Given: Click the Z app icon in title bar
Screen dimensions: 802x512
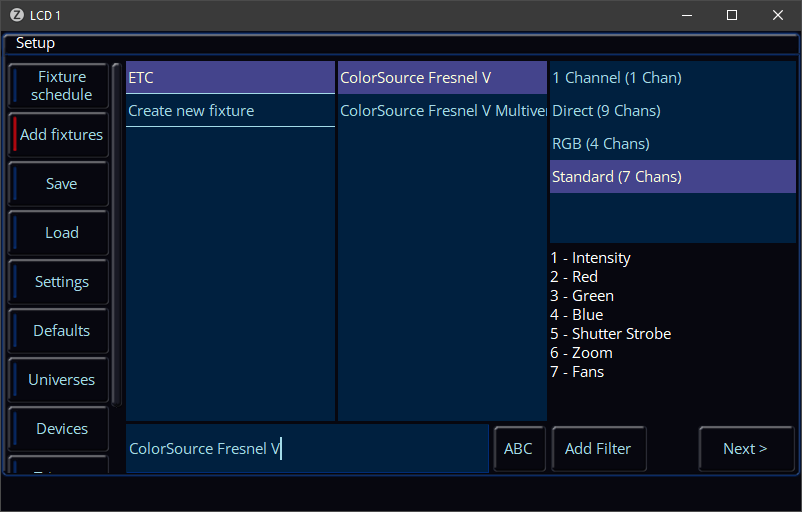Looking at the screenshot, I should pos(17,15).
